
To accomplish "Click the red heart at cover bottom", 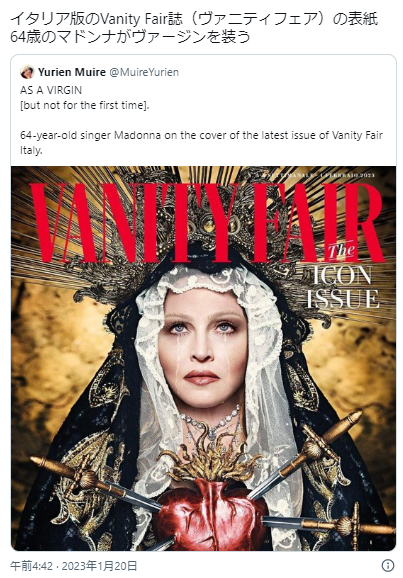I will click(x=210, y=516).
